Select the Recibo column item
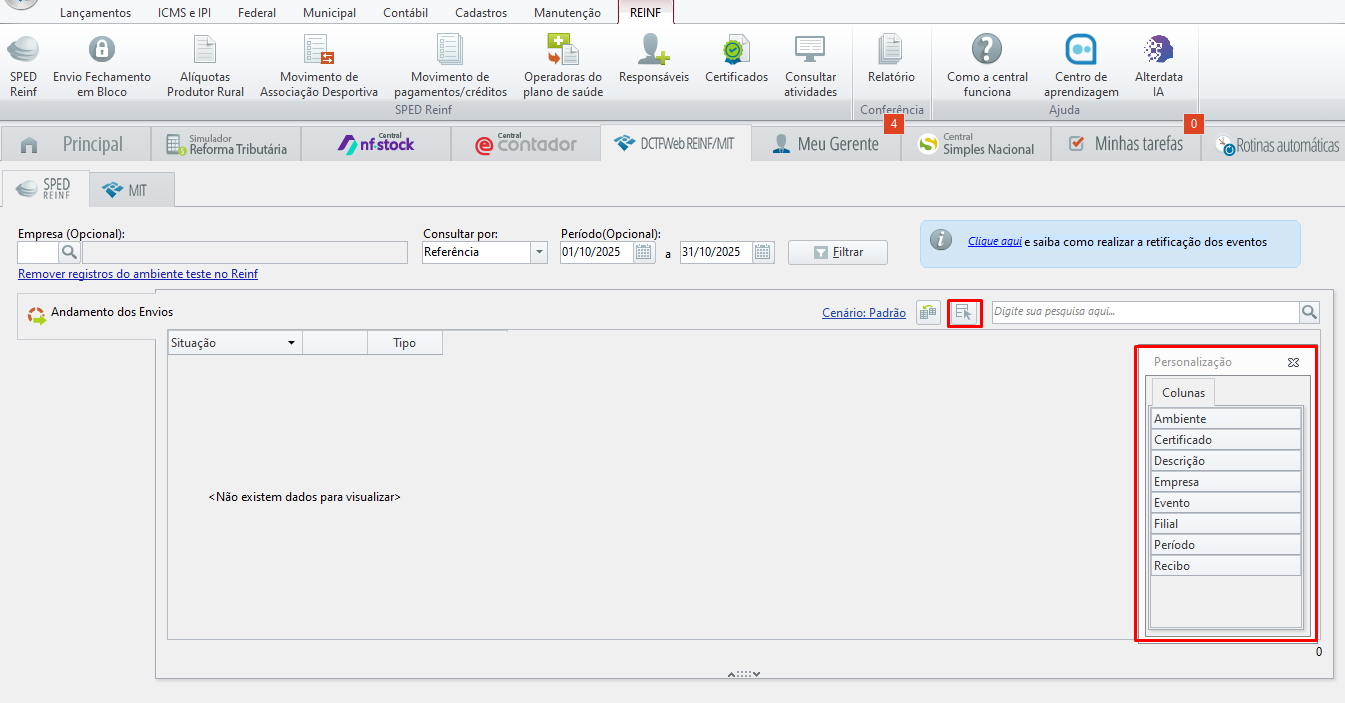The width and height of the screenshot is (1345, 703). point(1226,566)
